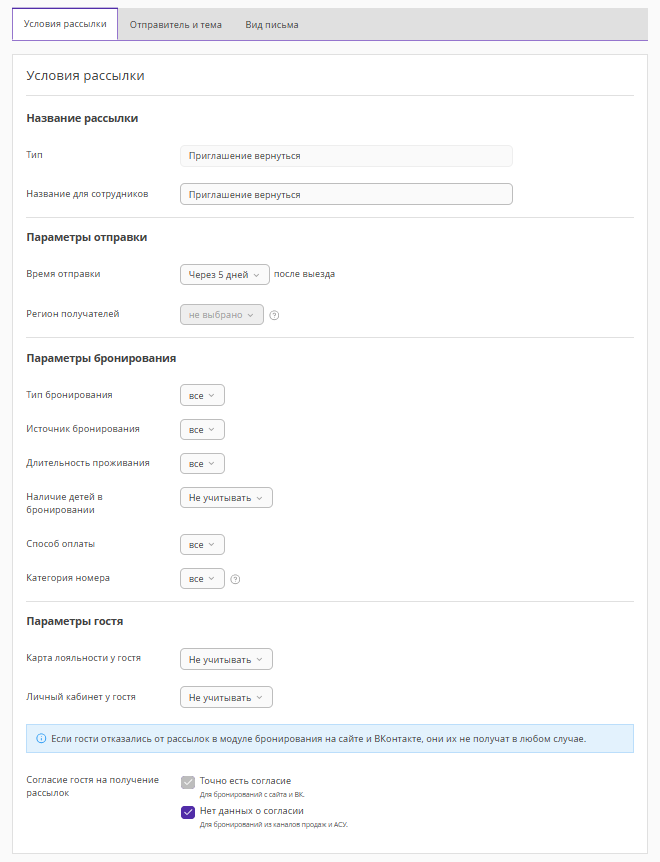Click help icon next to recipients region

(274, 315)
